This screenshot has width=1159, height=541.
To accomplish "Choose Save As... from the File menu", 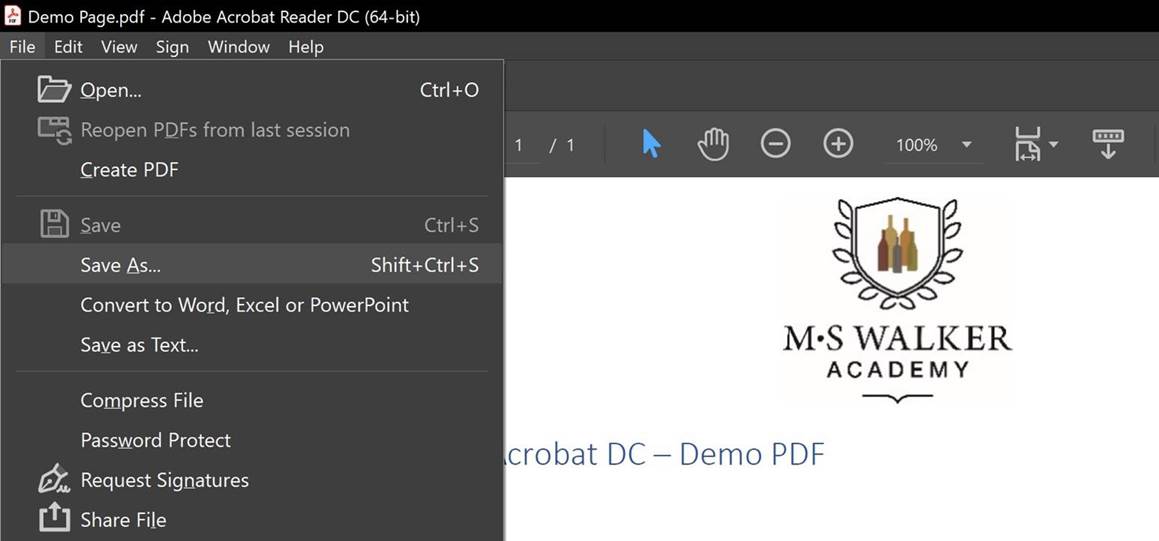I will point(120,265).
